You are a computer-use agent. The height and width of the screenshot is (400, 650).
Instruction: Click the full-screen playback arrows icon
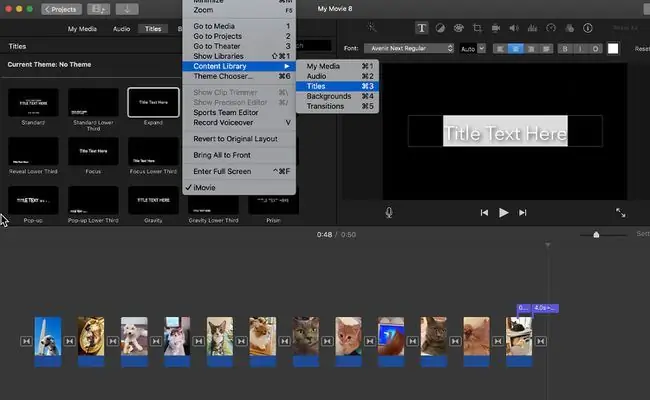click(621, 213)
